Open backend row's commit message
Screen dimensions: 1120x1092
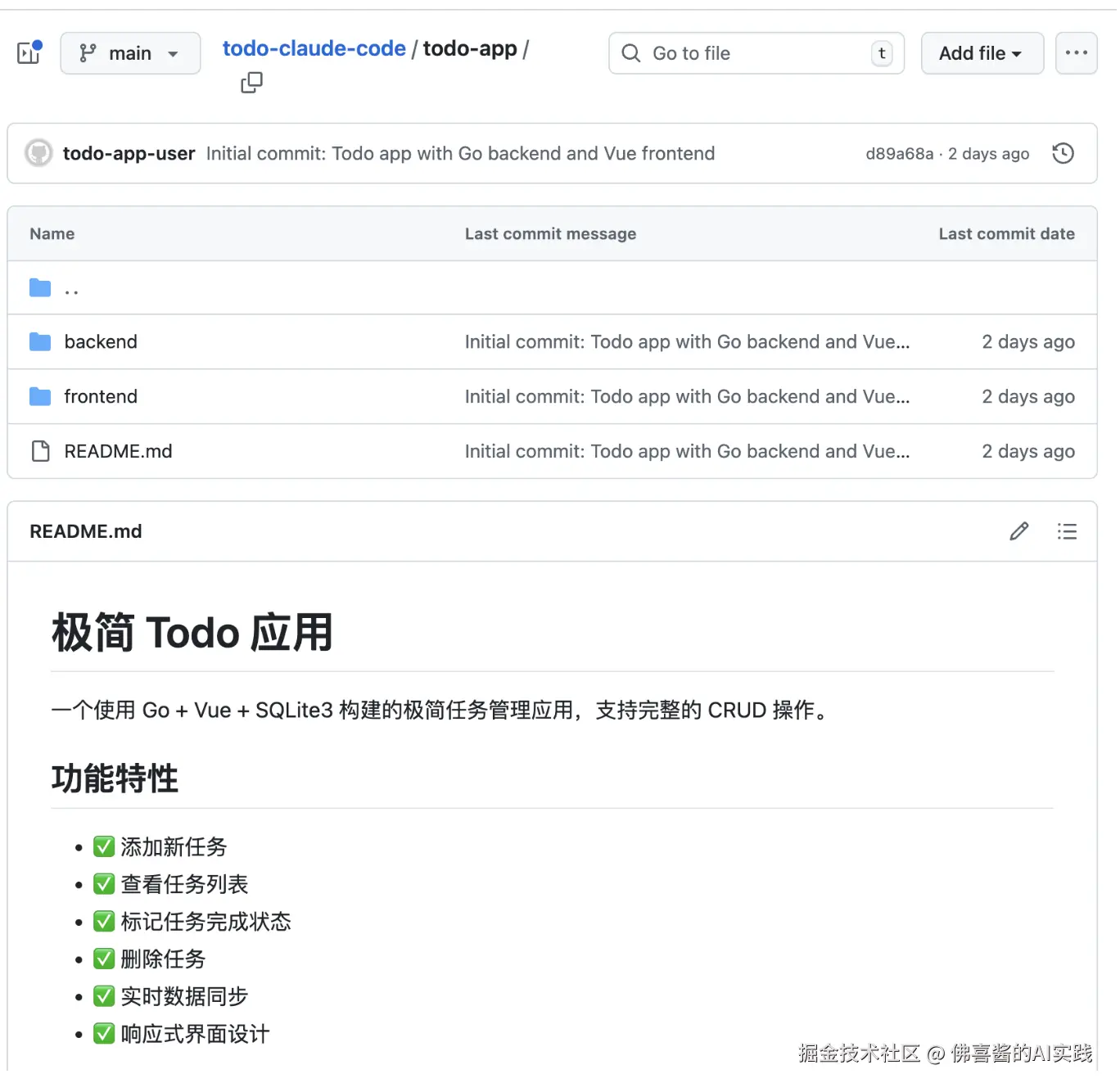[x=687, y=341]
